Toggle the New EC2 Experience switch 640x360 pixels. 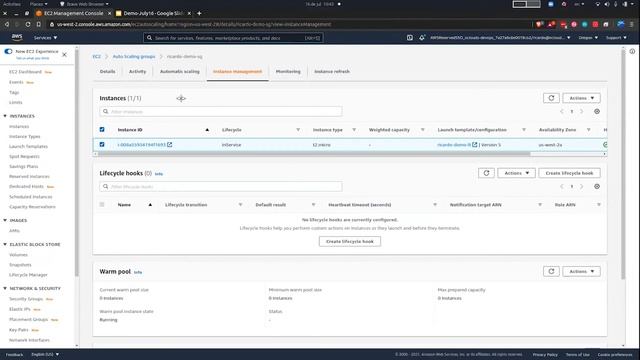8,51
